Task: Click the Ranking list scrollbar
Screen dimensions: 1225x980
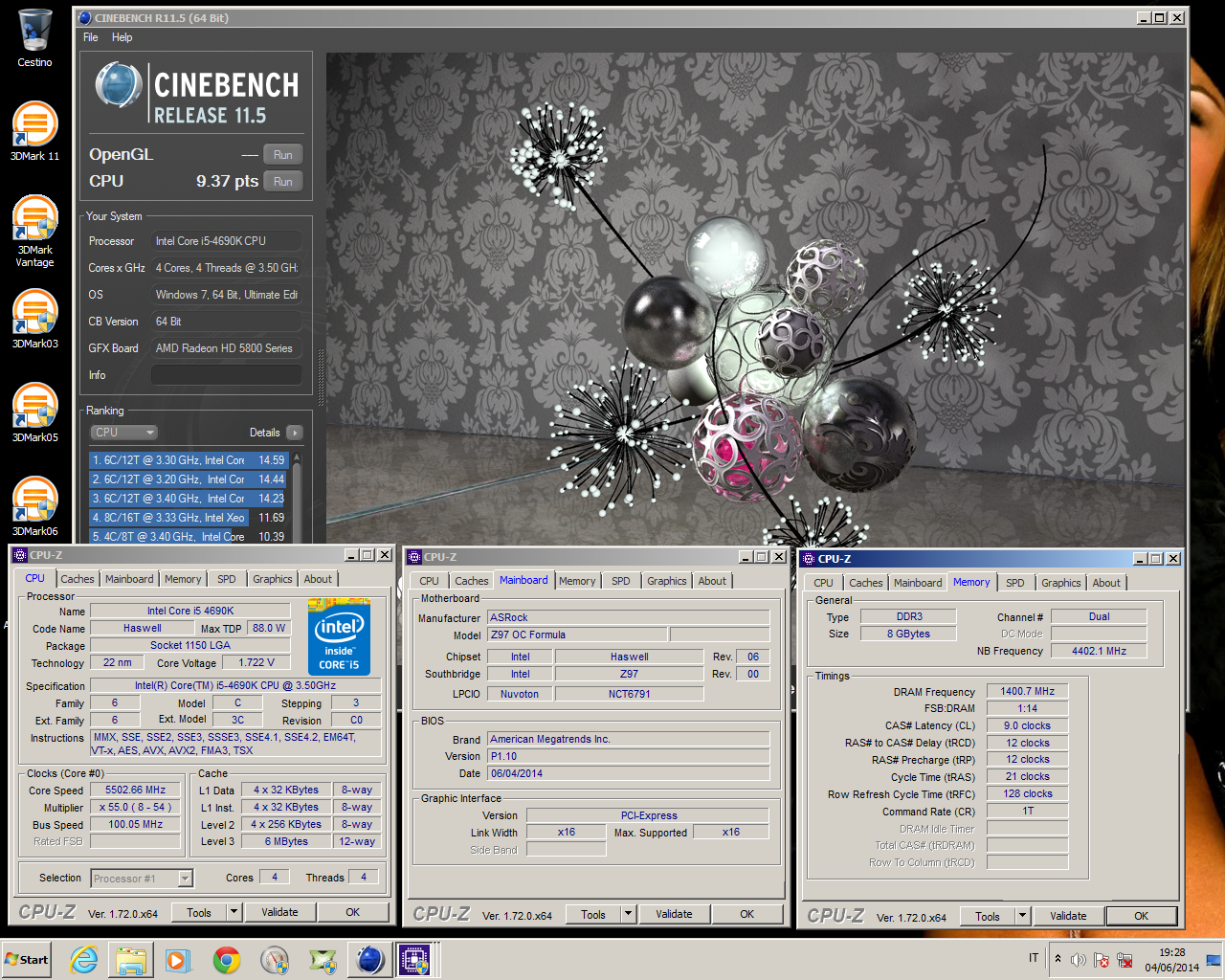Action: tap(297, 498)
